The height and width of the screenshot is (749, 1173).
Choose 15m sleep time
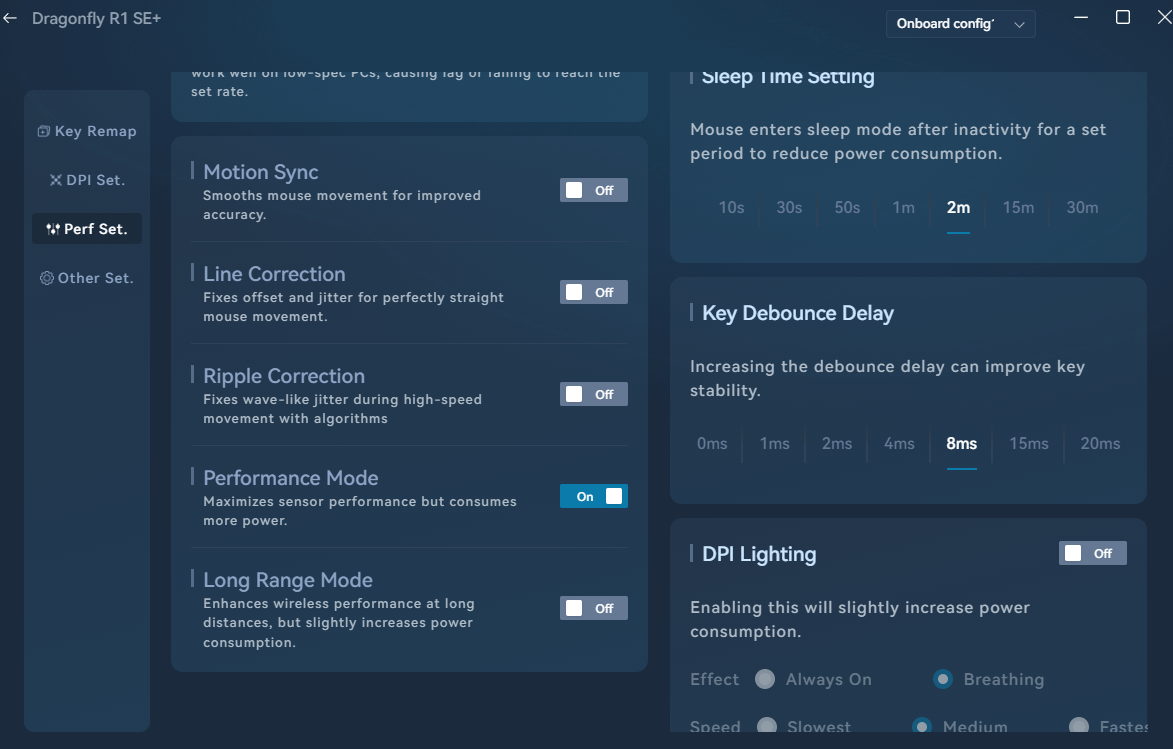[1018, 208]
